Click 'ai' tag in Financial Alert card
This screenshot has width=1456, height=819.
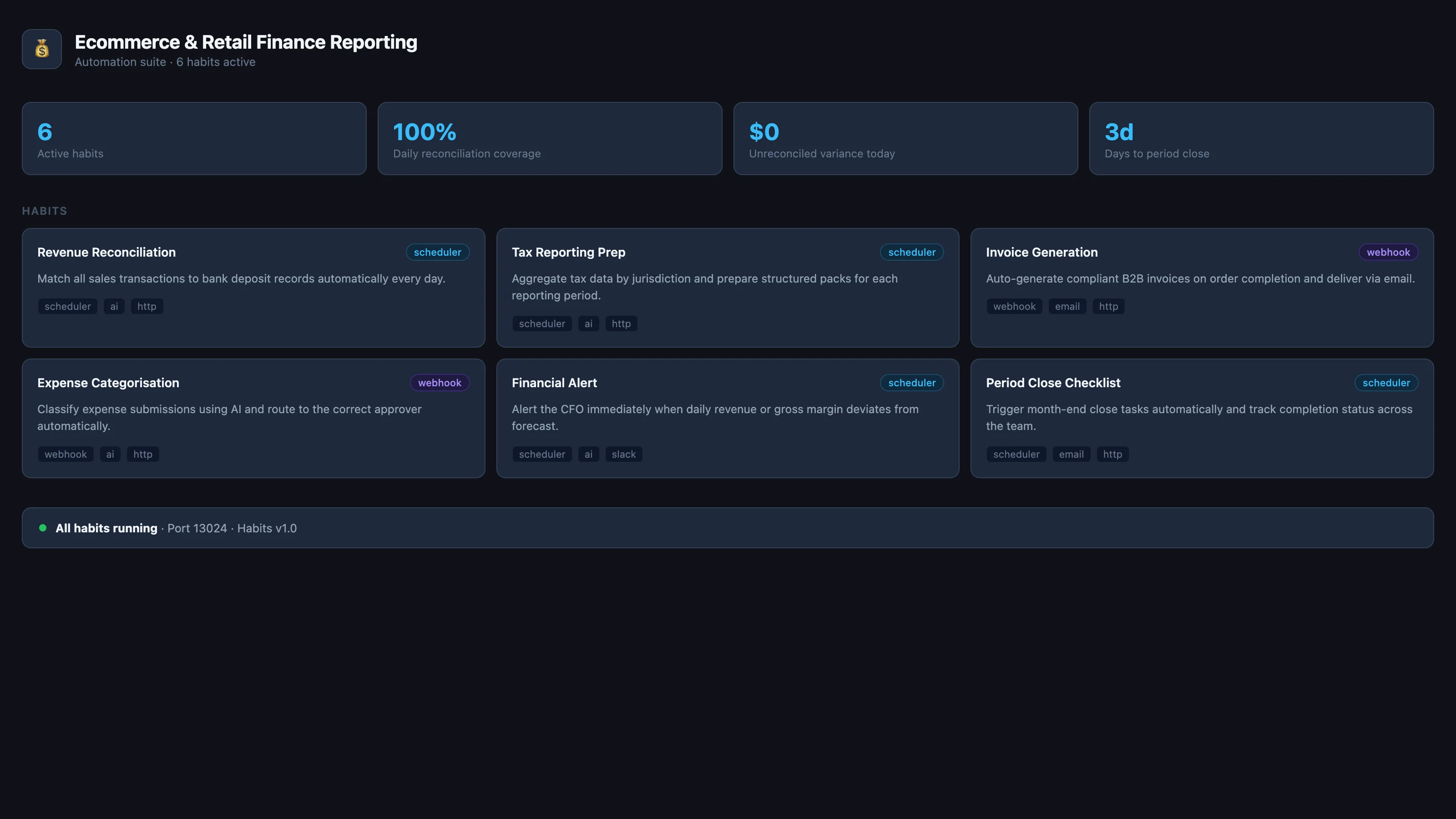[x=588, y=455]
